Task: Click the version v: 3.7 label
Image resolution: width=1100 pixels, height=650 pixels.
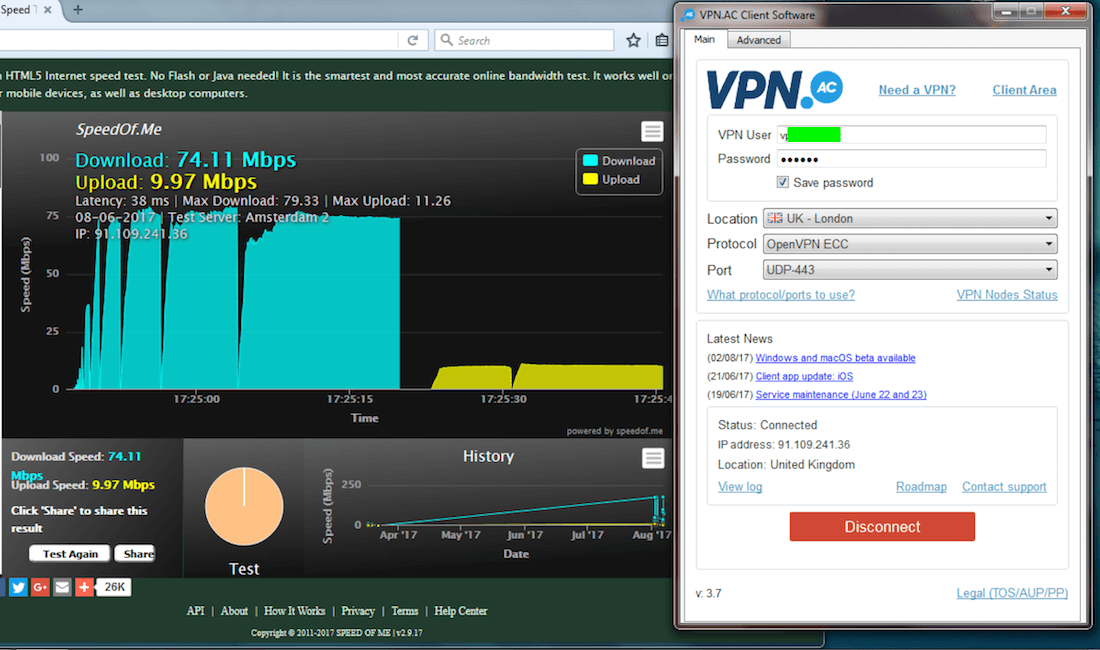Action: pos(709,593)
